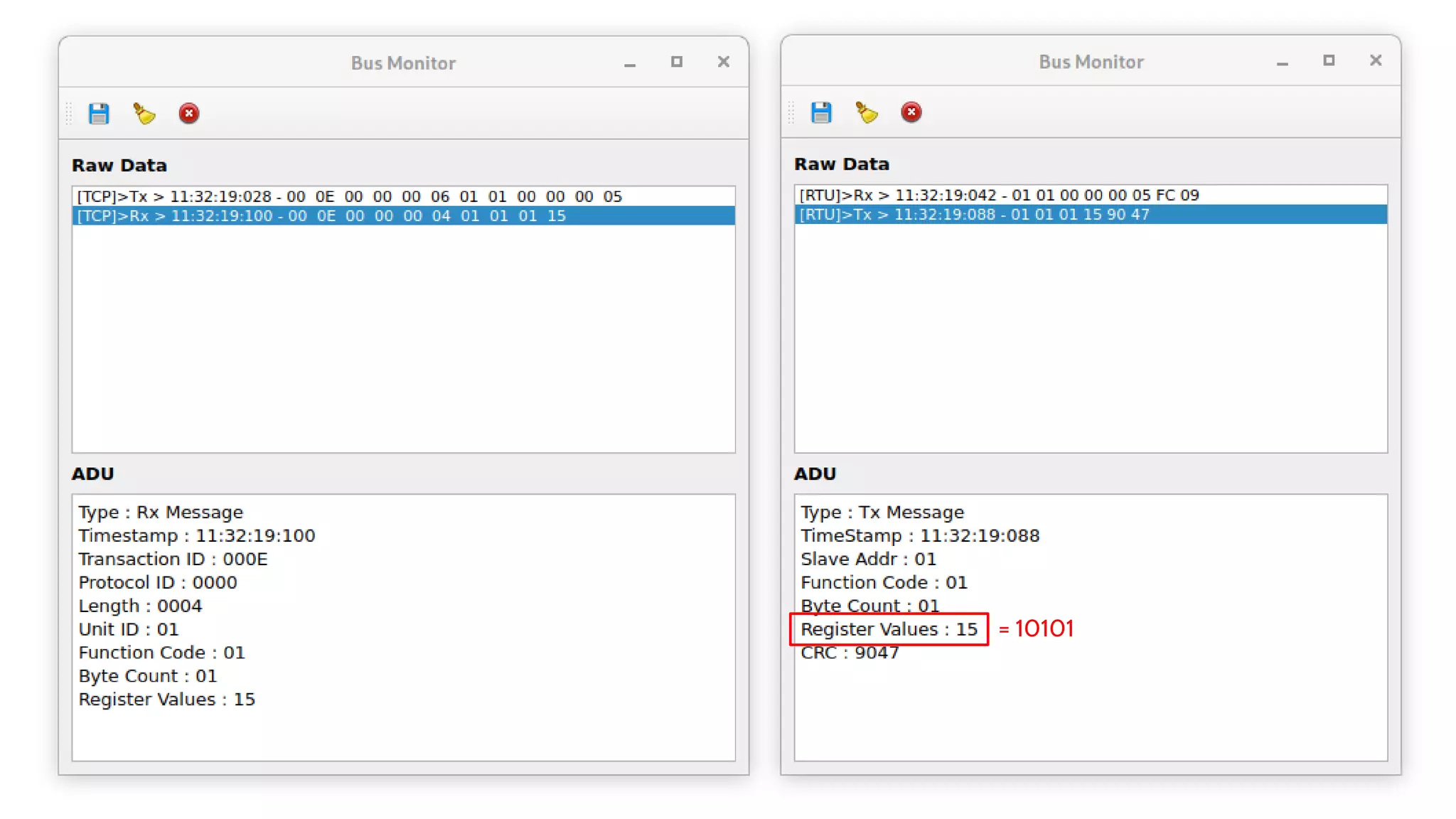Viewport: 1456px width, 819px height.
Task: Maximize the left Bus Monitor window
Action: click(x=677, y=63)
